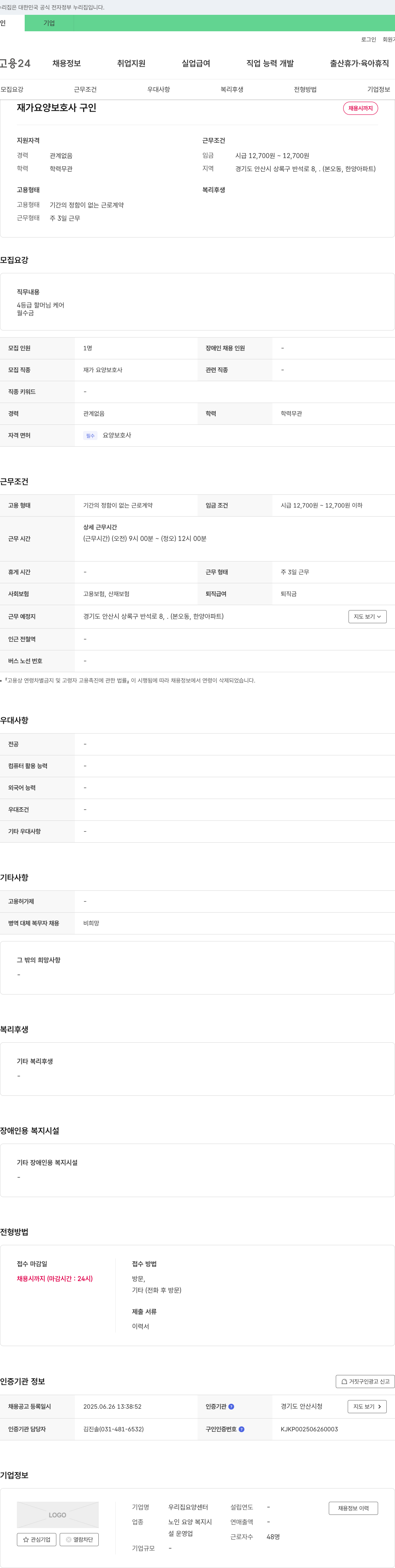Open the 취업지원 main menu

coord(132,63)
